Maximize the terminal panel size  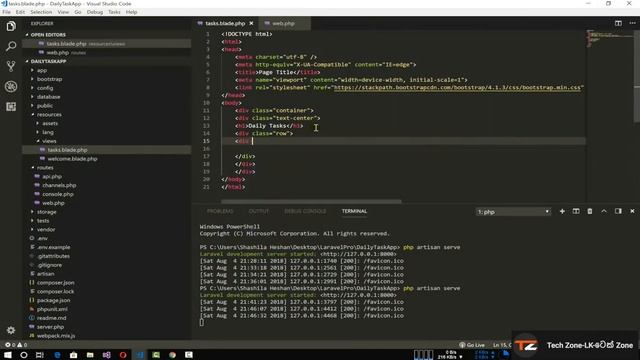pos(604,211)
